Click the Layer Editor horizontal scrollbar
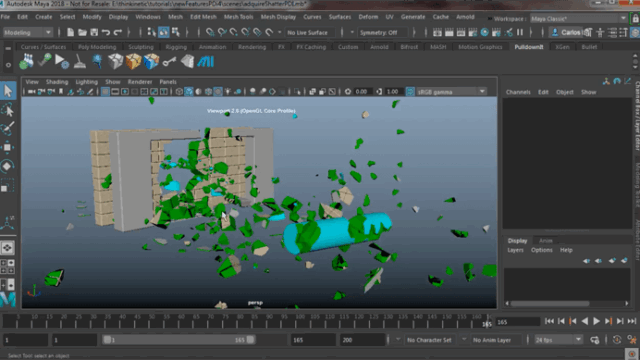This screenshot has height=360, width=640. pos(550,303)
